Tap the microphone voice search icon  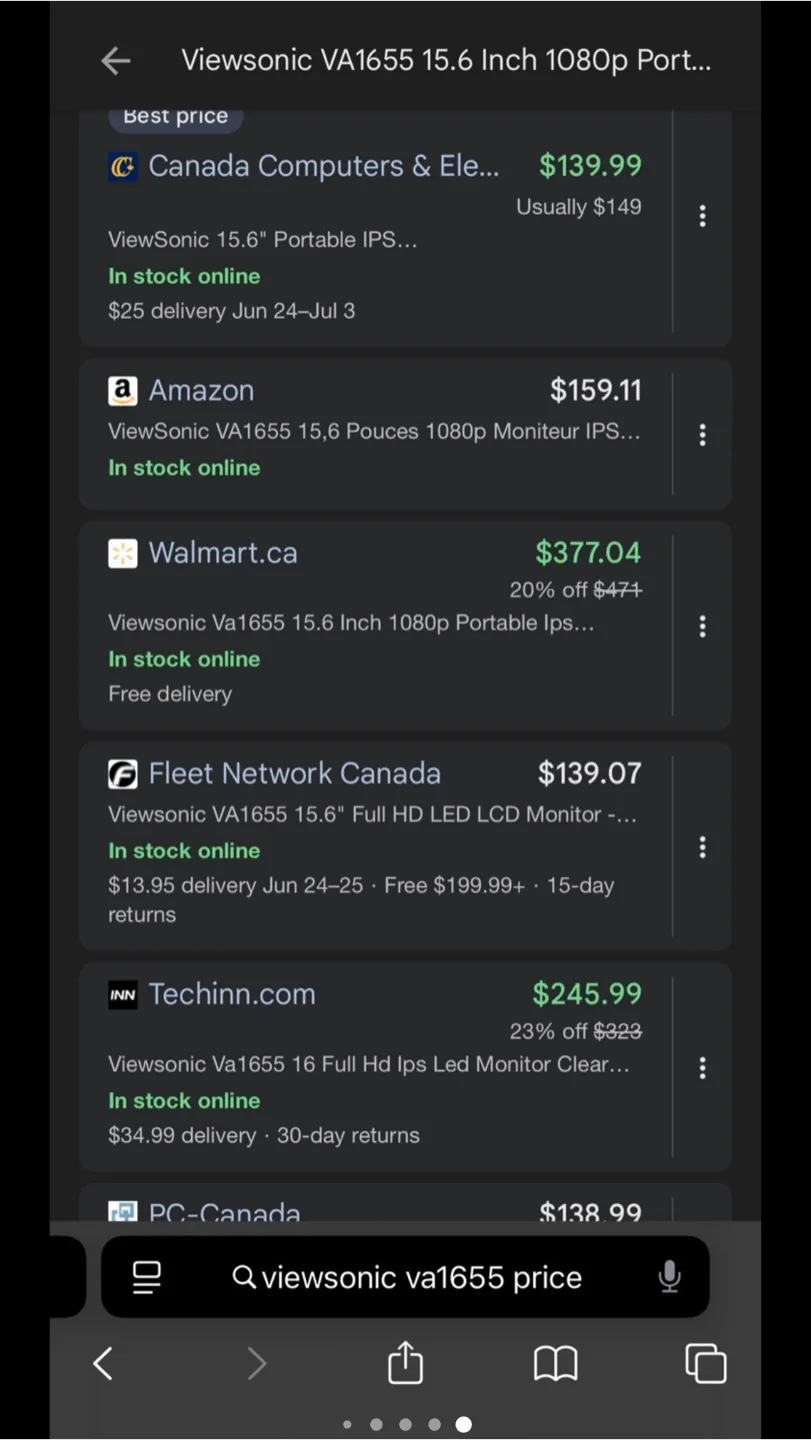coord(669,1277)
